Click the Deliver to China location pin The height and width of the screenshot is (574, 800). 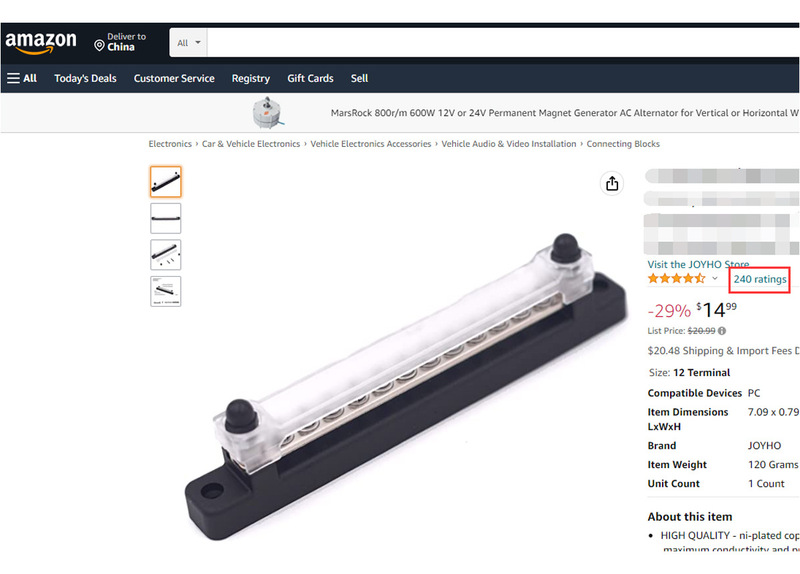click(99, 45)
